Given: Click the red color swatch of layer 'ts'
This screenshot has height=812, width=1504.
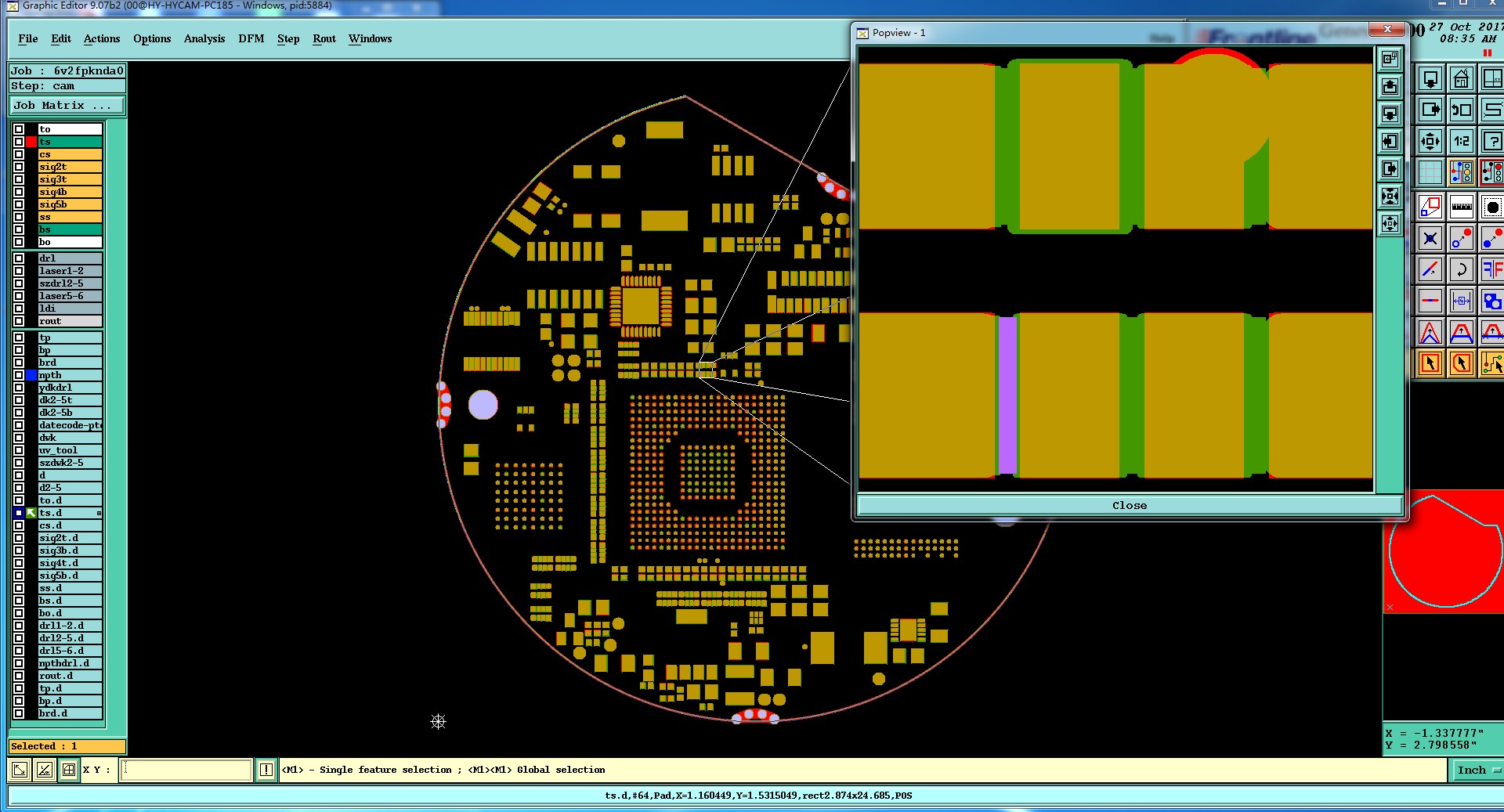Looking at the screenshot, I should 31,142.
